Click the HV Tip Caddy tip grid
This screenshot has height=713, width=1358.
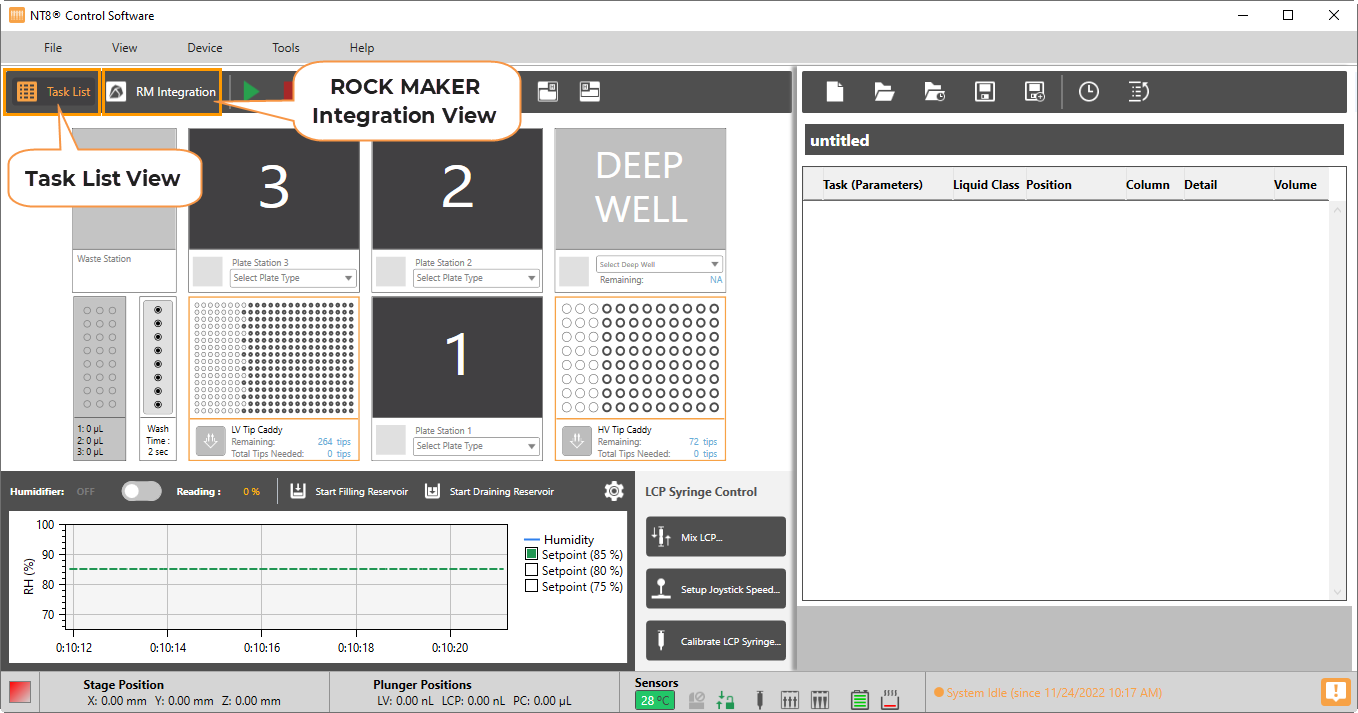coord(640,358)
